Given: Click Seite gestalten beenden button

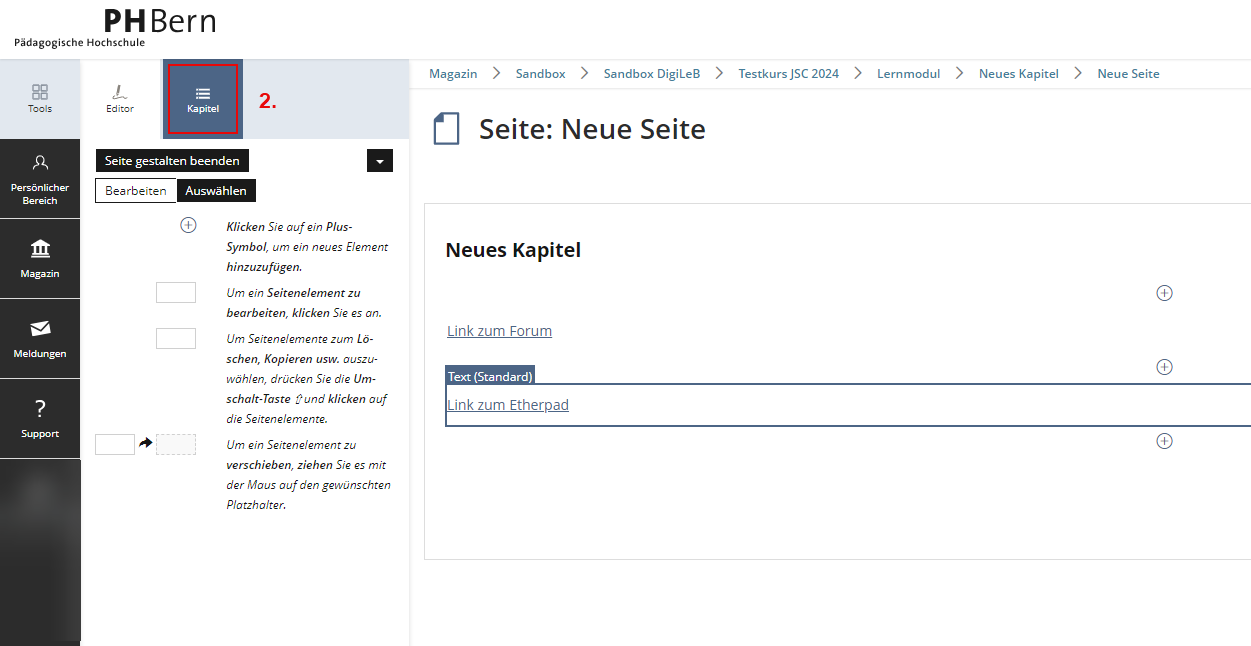Looking at the screenshot, I should [x=172, y=161].
